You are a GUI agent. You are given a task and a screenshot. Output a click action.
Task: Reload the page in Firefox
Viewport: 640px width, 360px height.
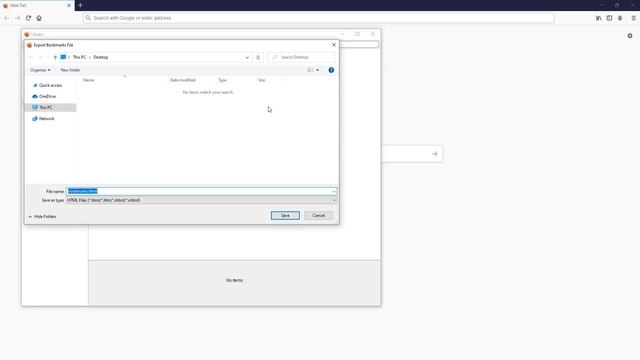(28, 18)
